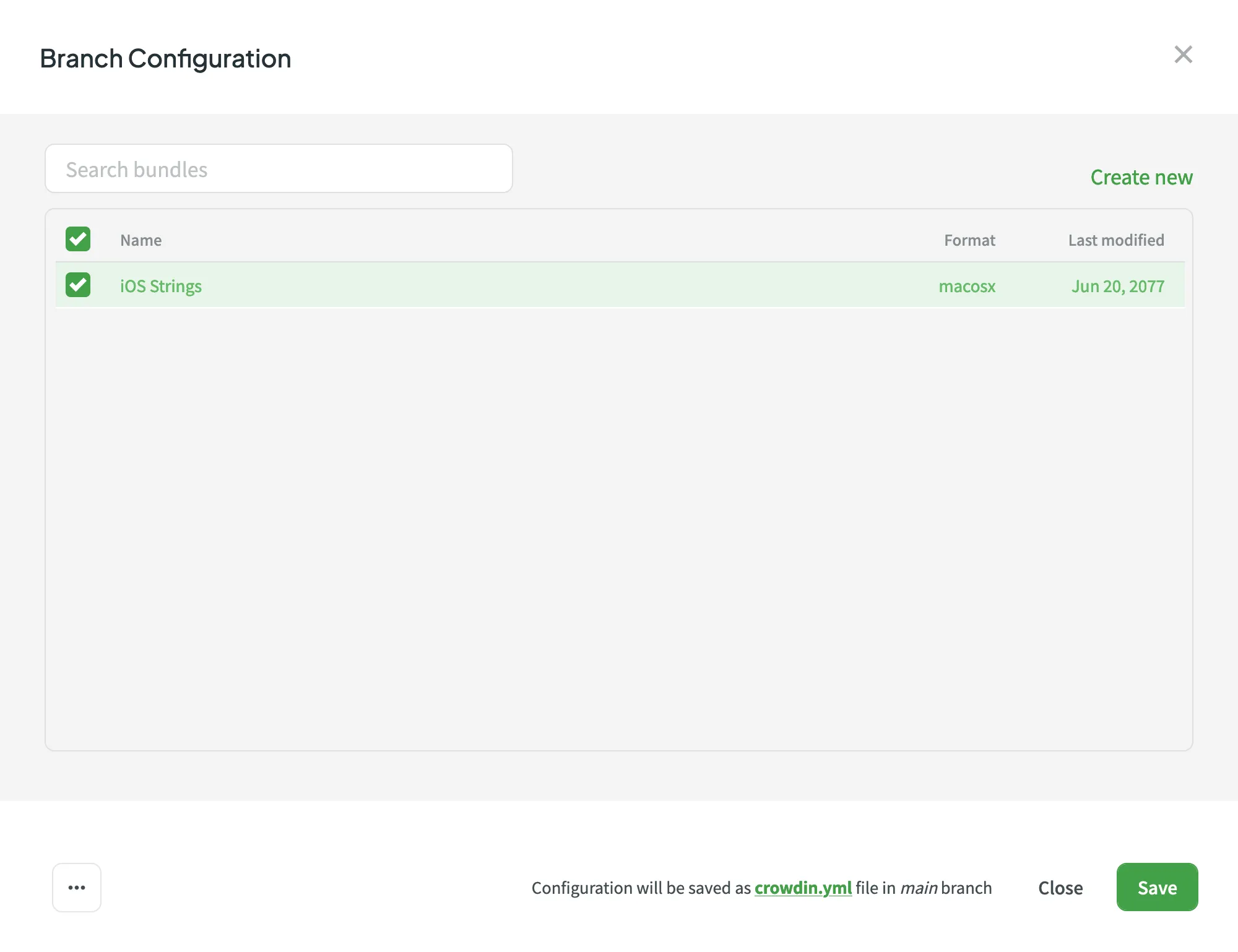Screen dimensions: 1238x952
Task: Click Create new to add a bundle
Action: (1141, 178)
